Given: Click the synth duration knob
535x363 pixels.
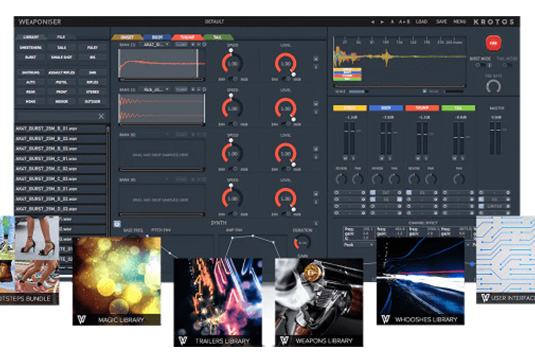Looking at the screenshot, I should 302,243.
